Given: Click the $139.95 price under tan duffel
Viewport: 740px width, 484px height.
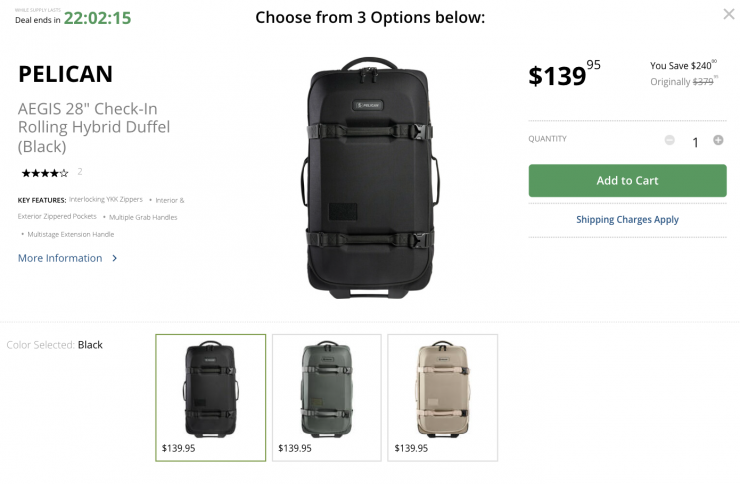Looking at the screenshot, I should click(411, 448).
